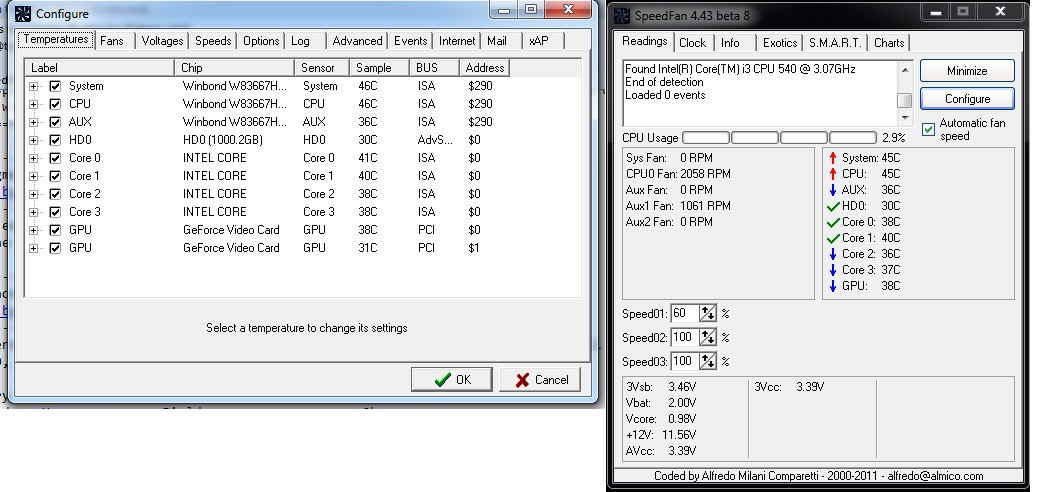Viewport: 1037px width, 492px height.
Task: Expand the CPU tree row
Action: tap(33, 104)
